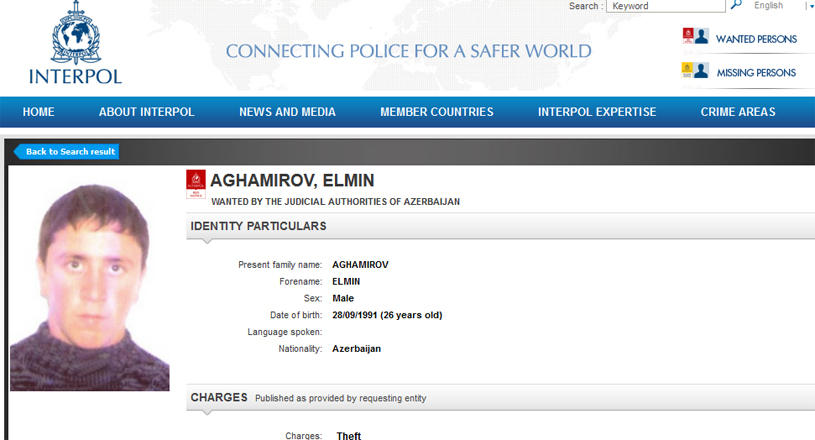
Task: Click the red notice icon beside AGHAMIROV, ELMIN
Action: click(x=196, y=184)
